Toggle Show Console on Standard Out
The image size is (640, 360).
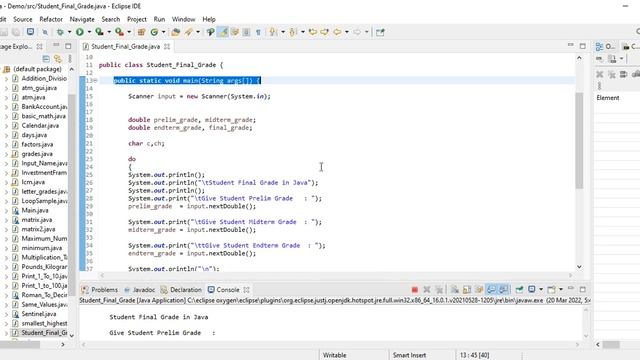pyautogui.click(x=491, y=289)
